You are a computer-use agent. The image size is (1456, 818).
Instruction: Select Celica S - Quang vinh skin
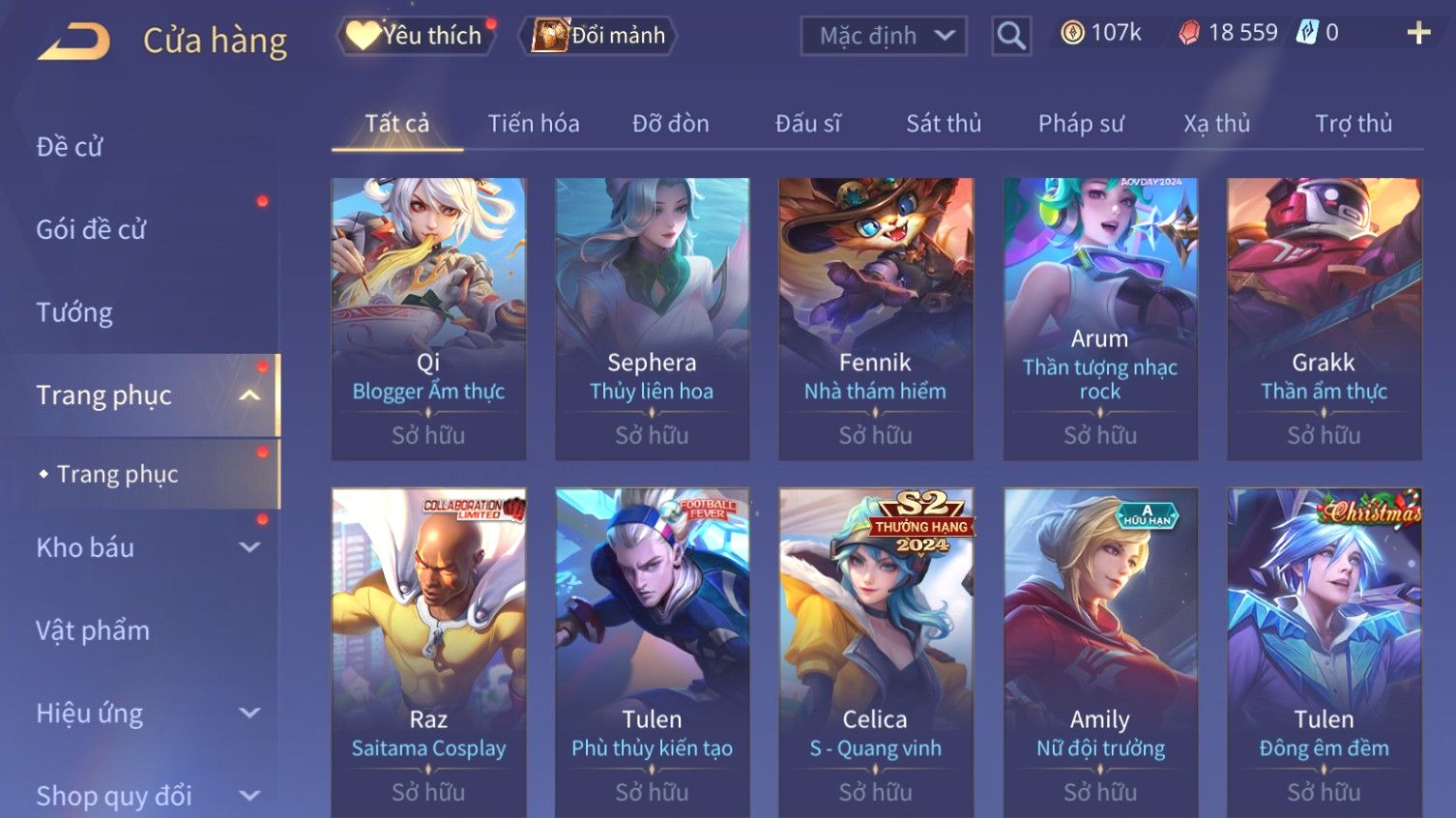pos(876,653)
